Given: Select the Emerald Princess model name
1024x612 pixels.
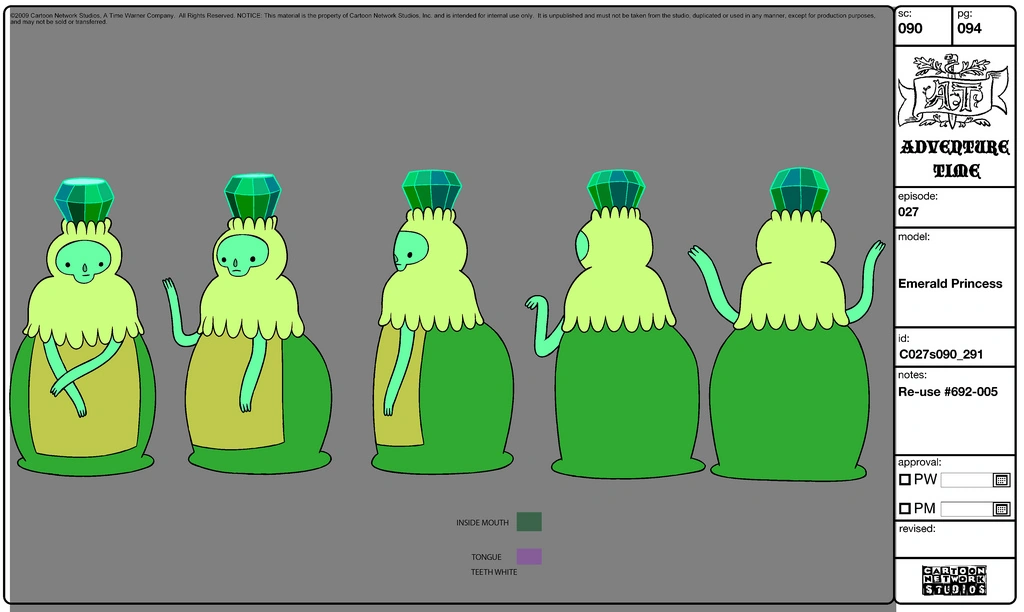Looking at the screenshot, I should (951, 283).
